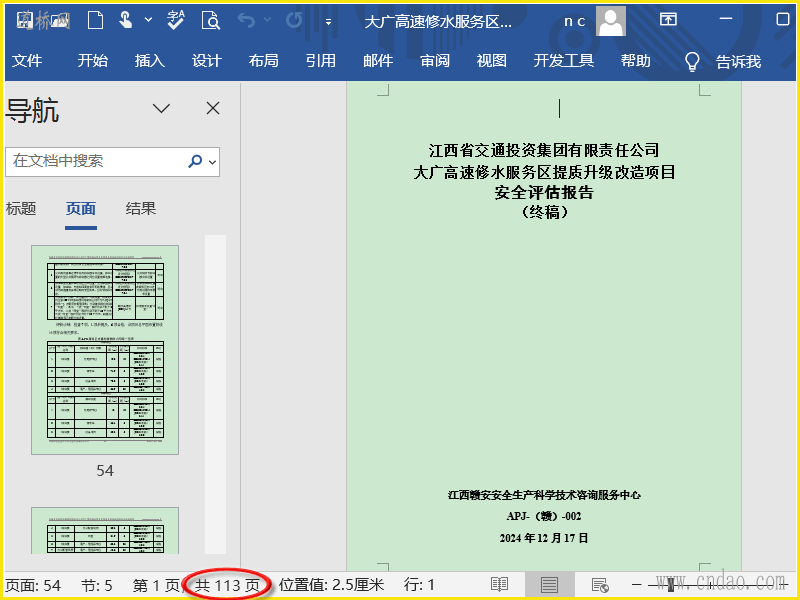Toggle touch/mouse mode icon
Image resolution: width=800 pixels, height=600 pixels.
[x=125, y=20]
